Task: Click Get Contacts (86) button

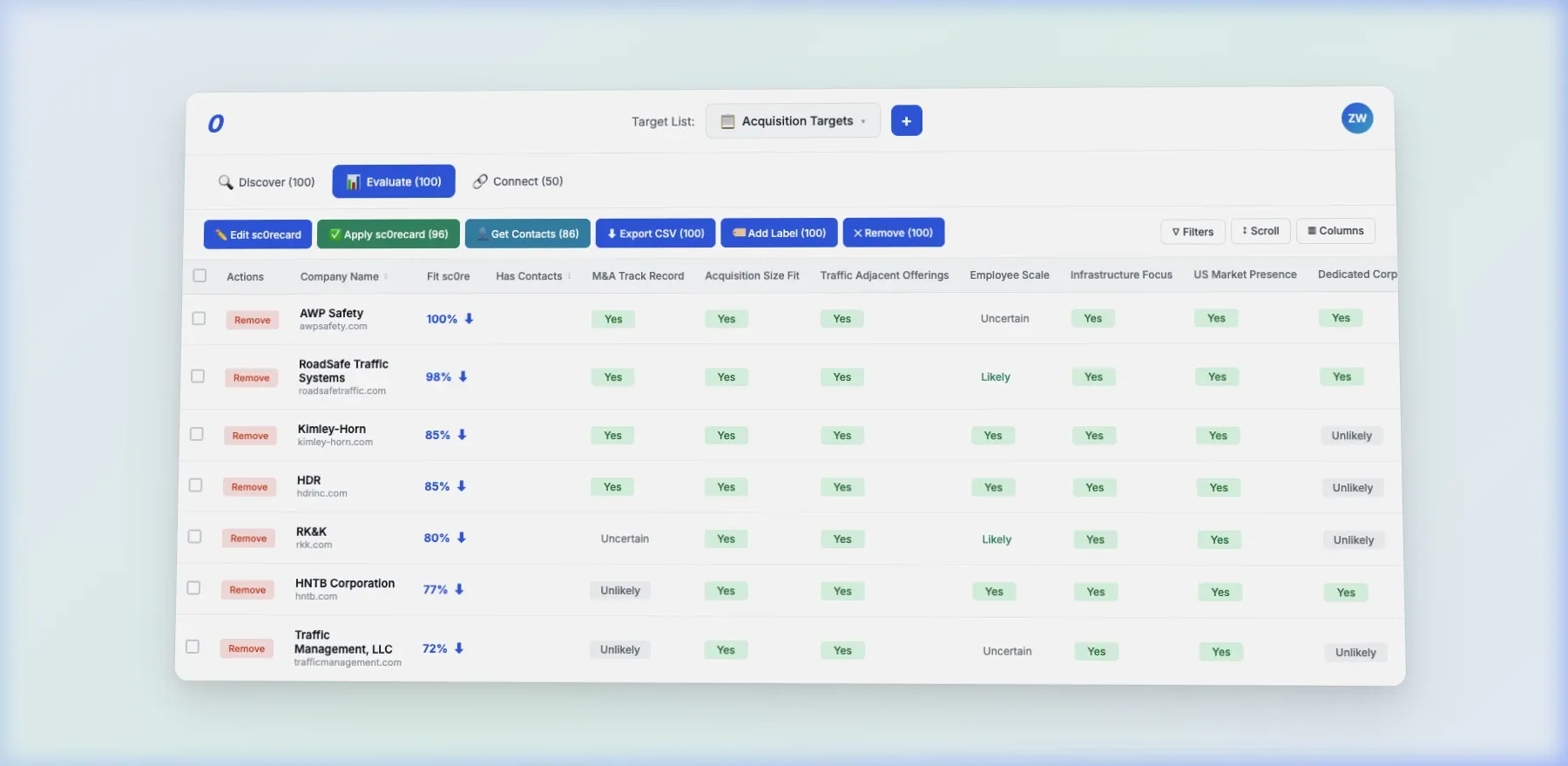Action: (528, 234)
